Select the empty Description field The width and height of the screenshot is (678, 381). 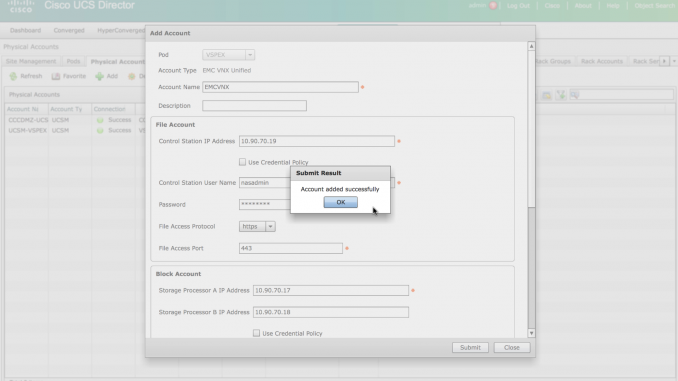tap(254, 106)
